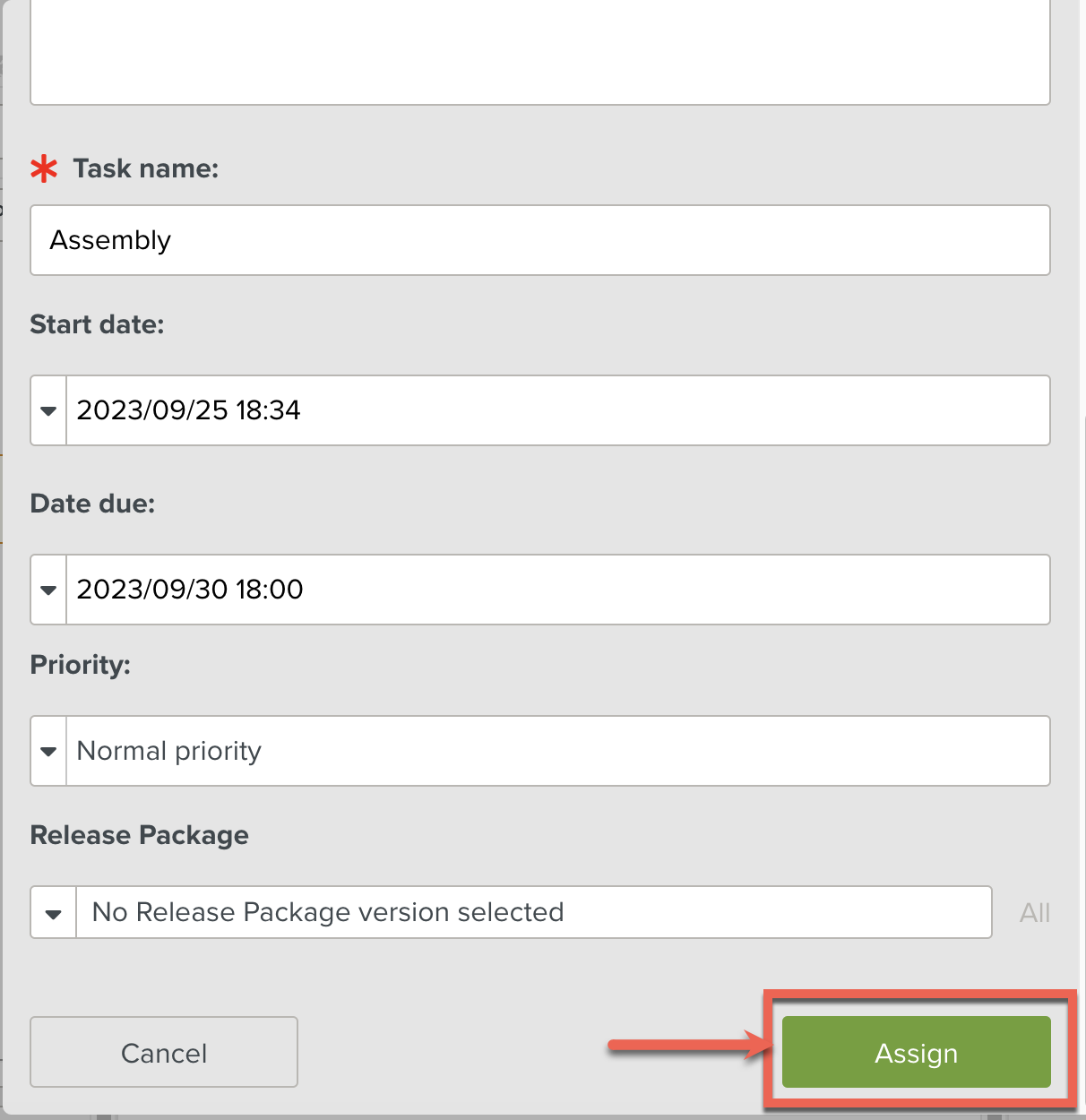Click the Start date dropdown arrow
The width and height of the screenshot is (1086, 1120).
(x=48, y=410)
